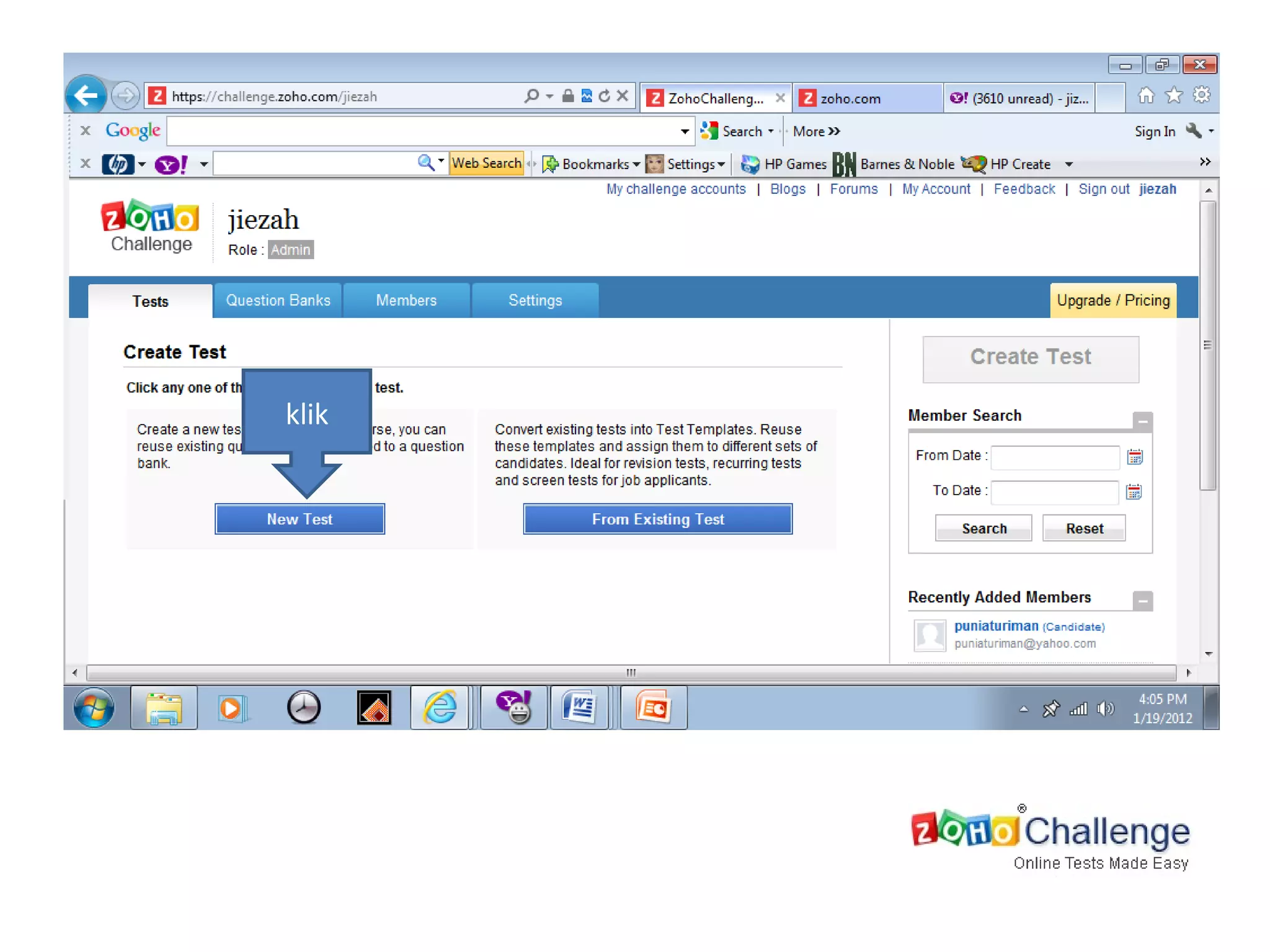Collapse the Member Search panel
This screenshot has width=1270, height=952.
click(x=1142, y=421)
